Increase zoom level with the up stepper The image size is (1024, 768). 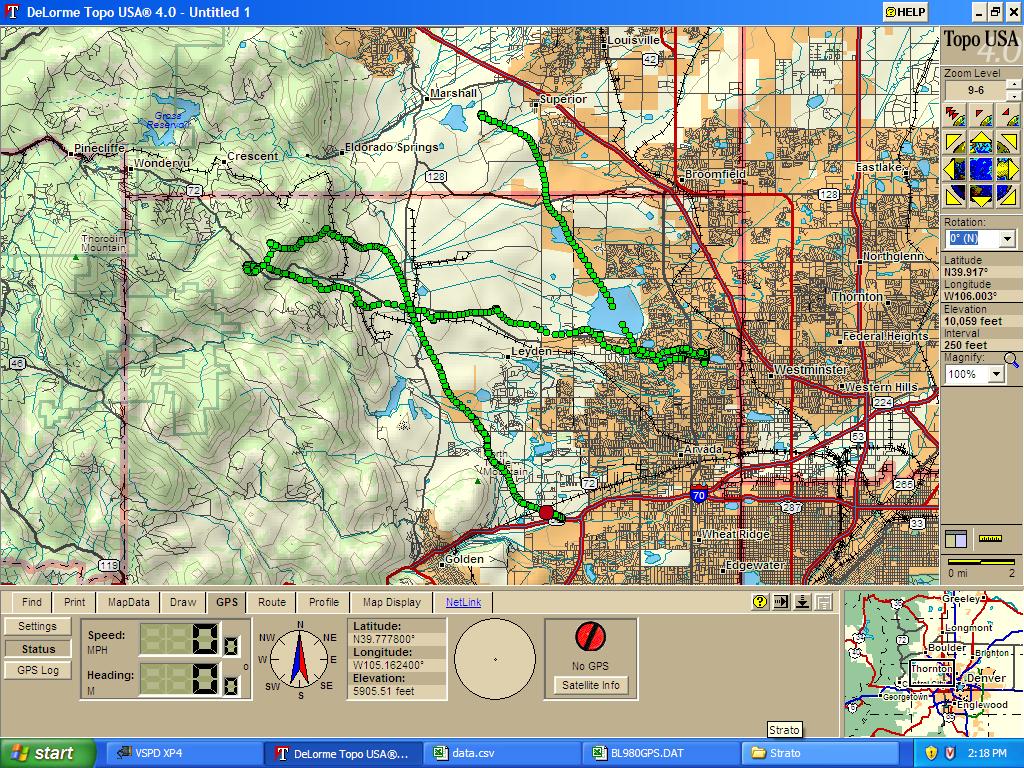point(1013,84)
